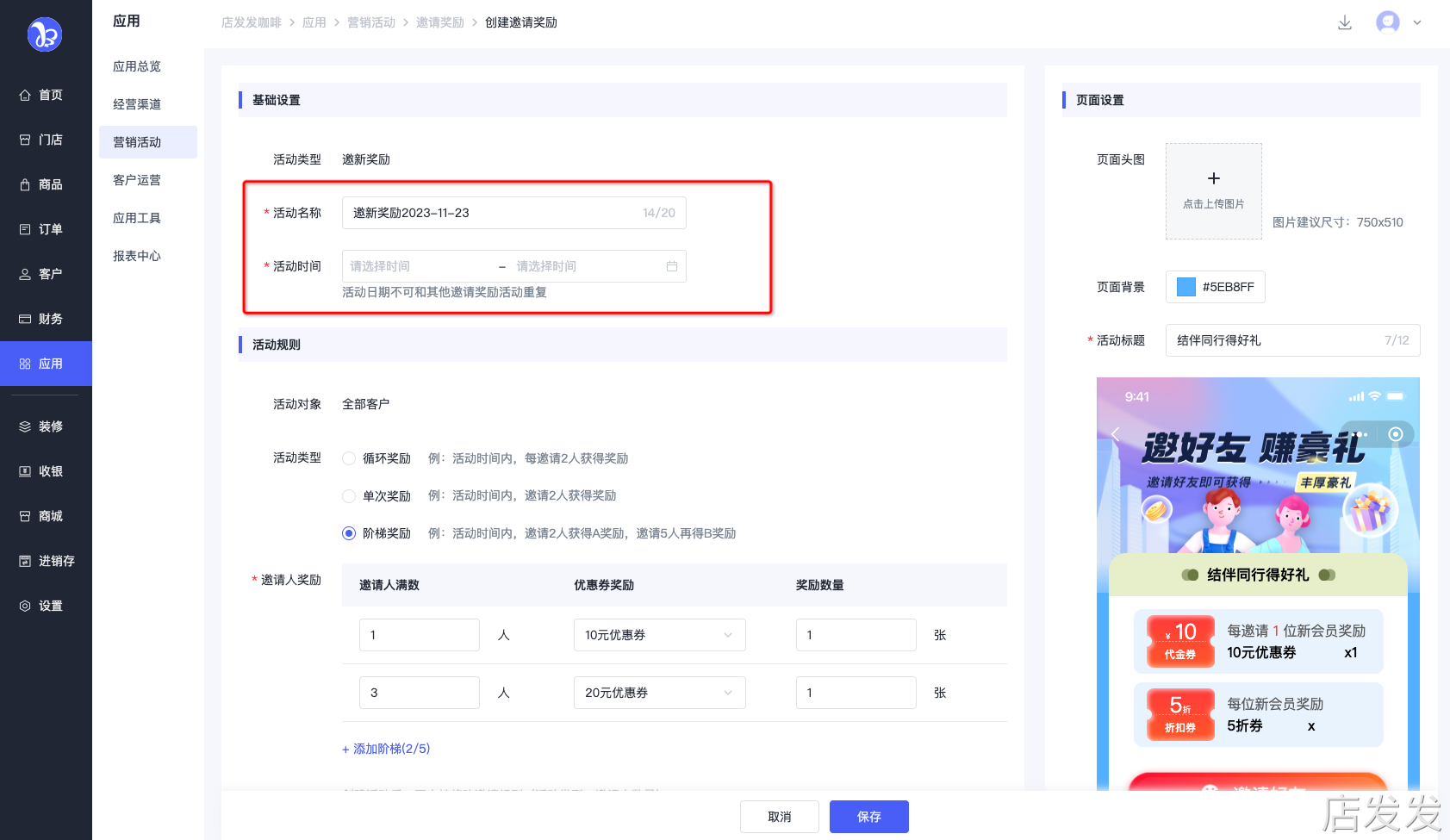Viewport: 1450px width, 840px height.
Task: Go to 邀请奖励 breadcrumb
Action: coord(440,22)
